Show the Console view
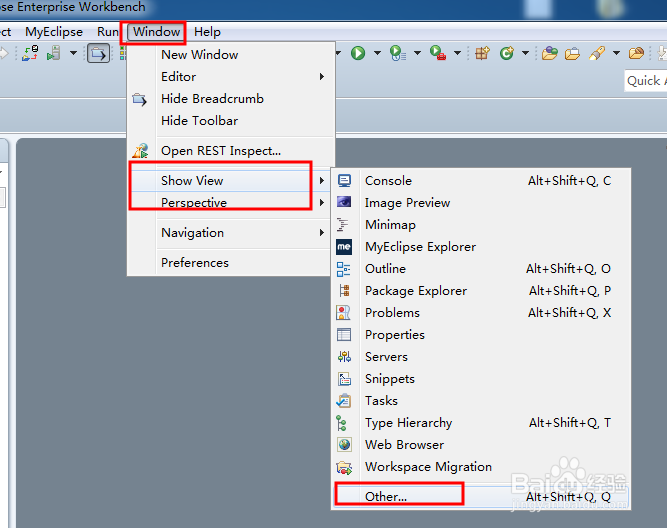 pos(481,181)
